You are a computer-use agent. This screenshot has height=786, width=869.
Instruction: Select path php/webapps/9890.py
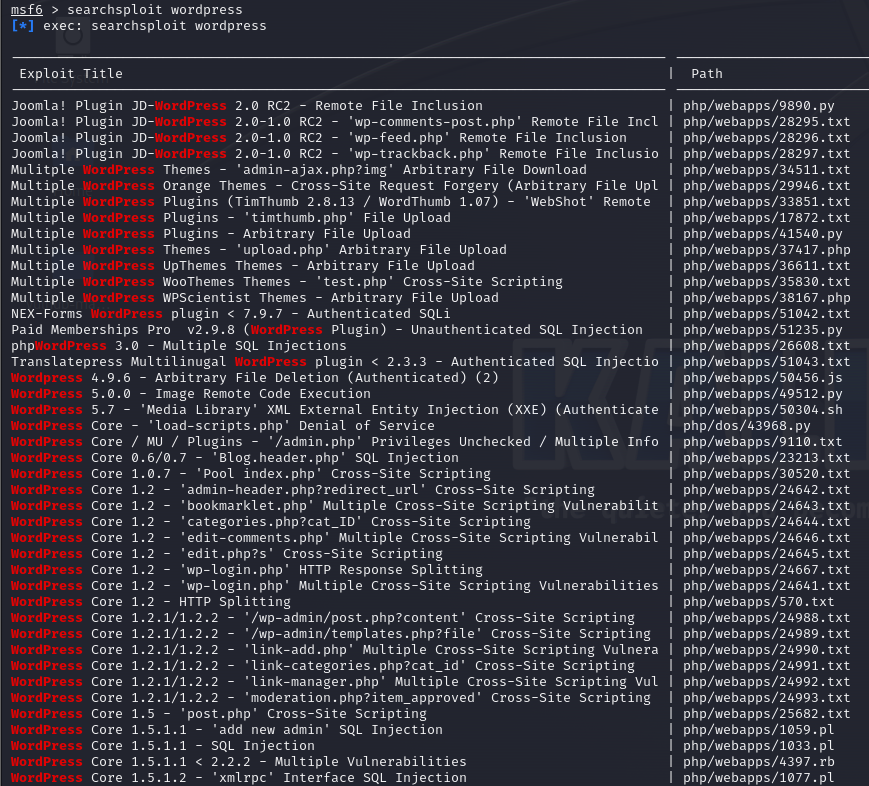[758, 106]
